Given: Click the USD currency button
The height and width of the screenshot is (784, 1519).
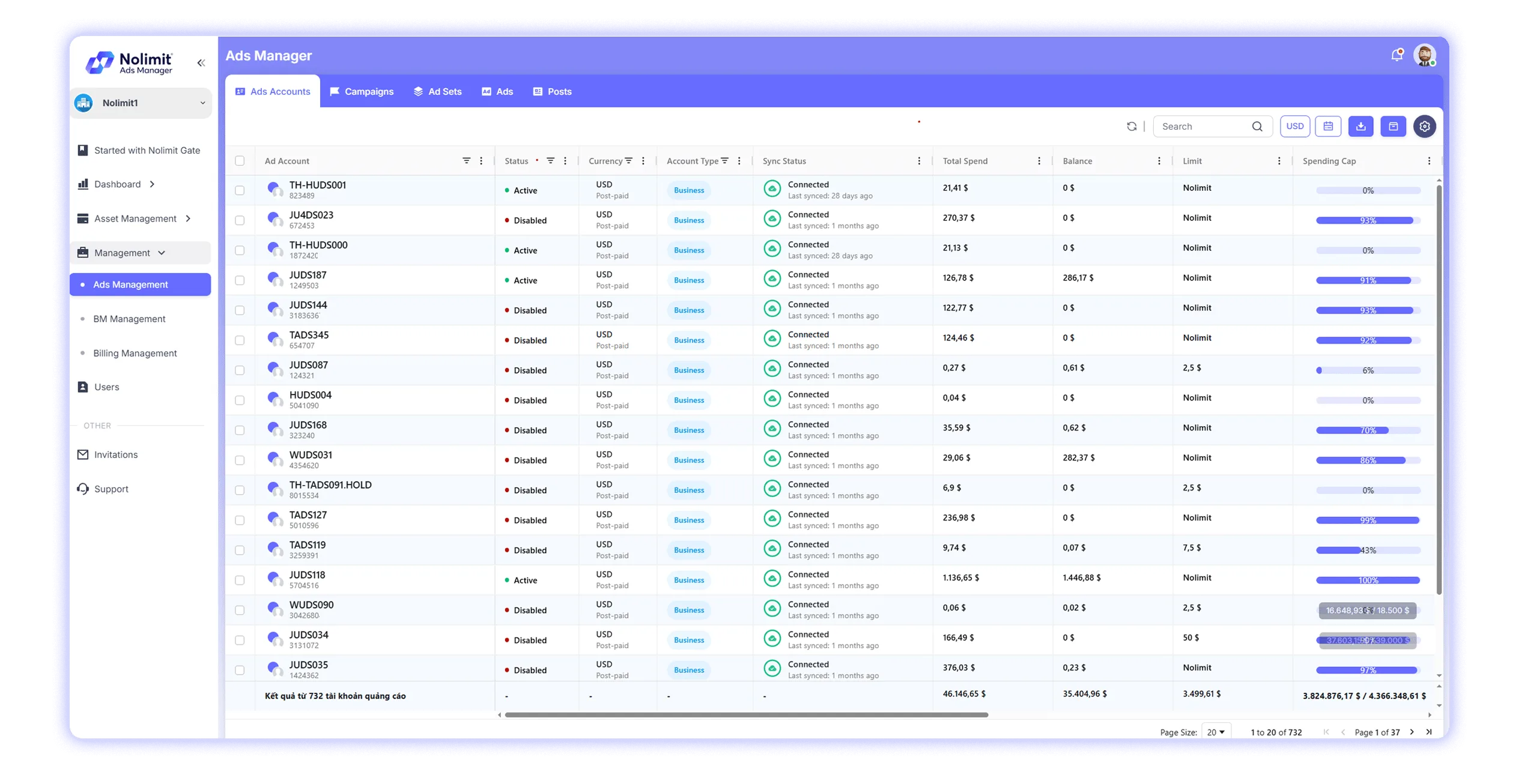Looking at the screenshot, I should (x=1294, y=126).
